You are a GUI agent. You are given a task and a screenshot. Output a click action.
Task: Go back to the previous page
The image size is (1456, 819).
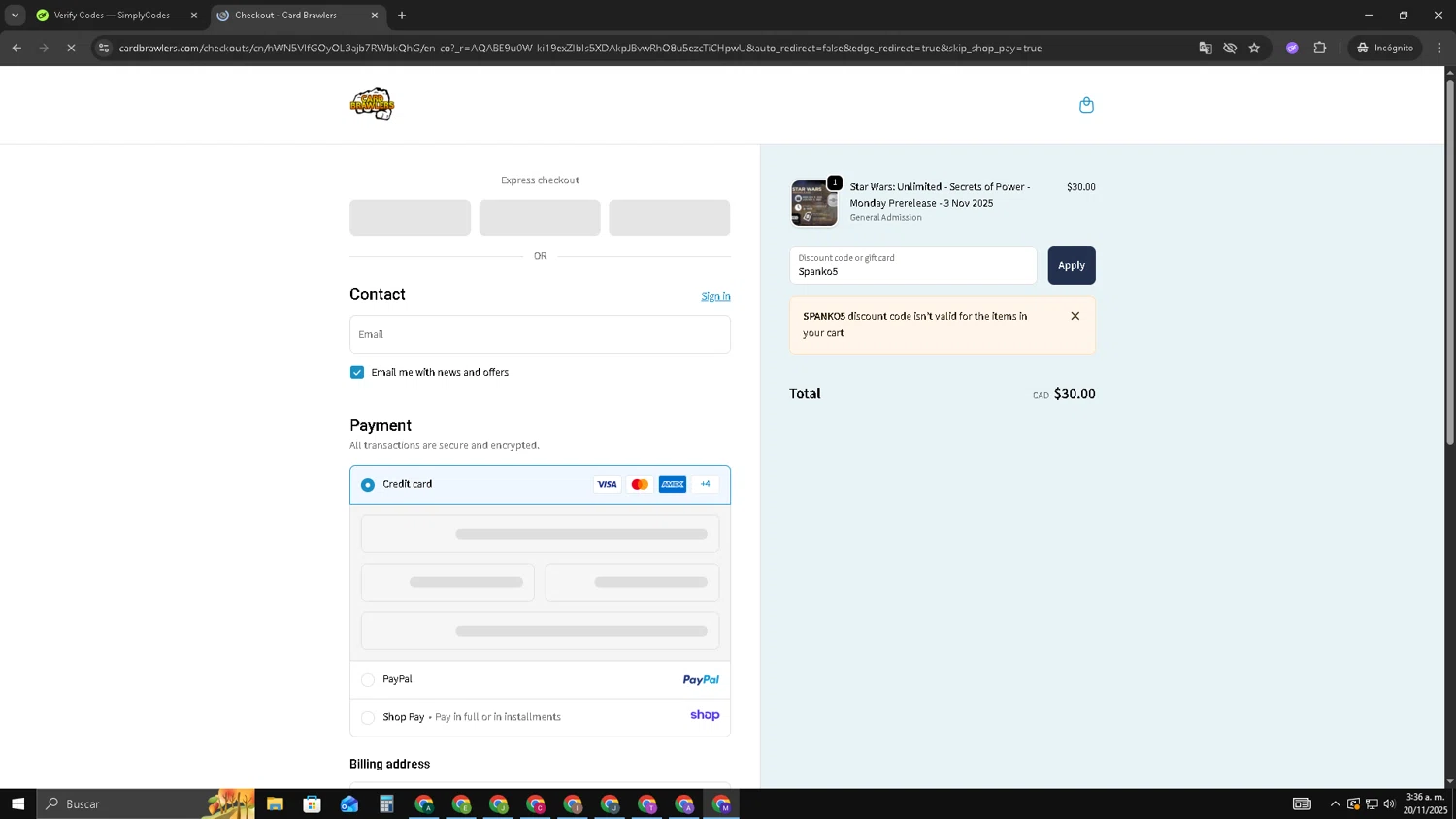17,48
